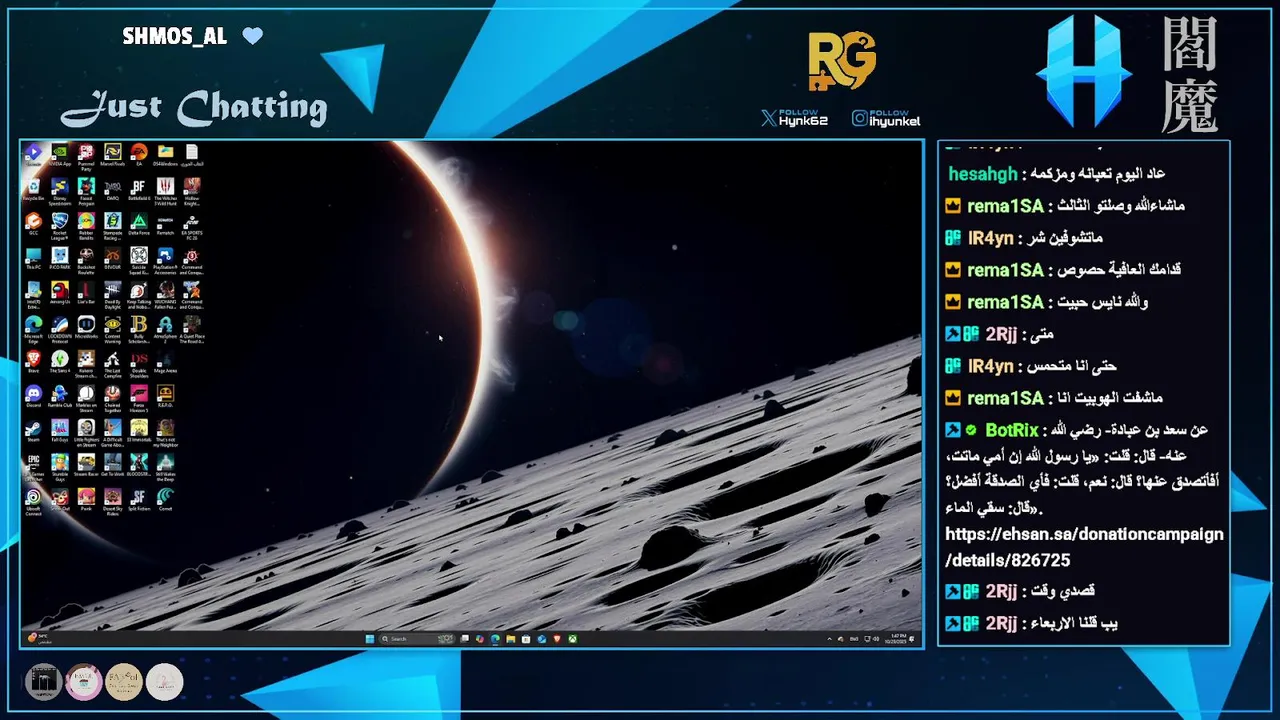Launch Split Fiction desktop shortcut
The height and width of the screenshot is (720, 1280).
[139, 500]
